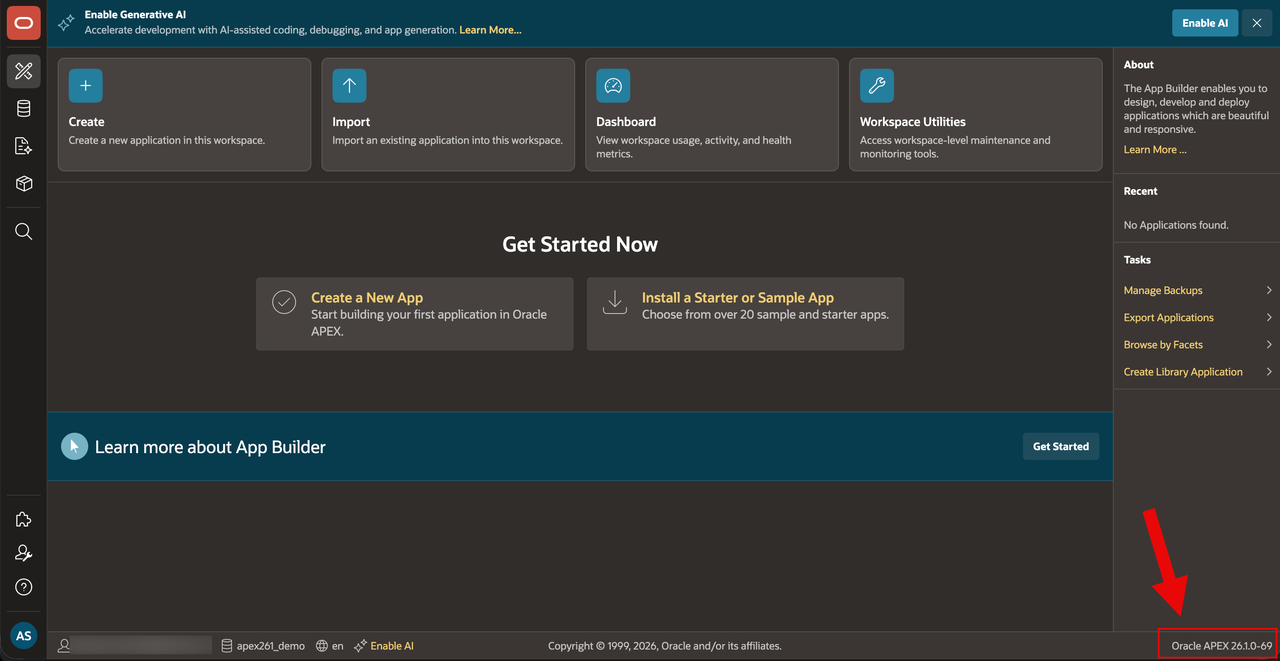Click the Import upload arrow icon

(349, 86)
